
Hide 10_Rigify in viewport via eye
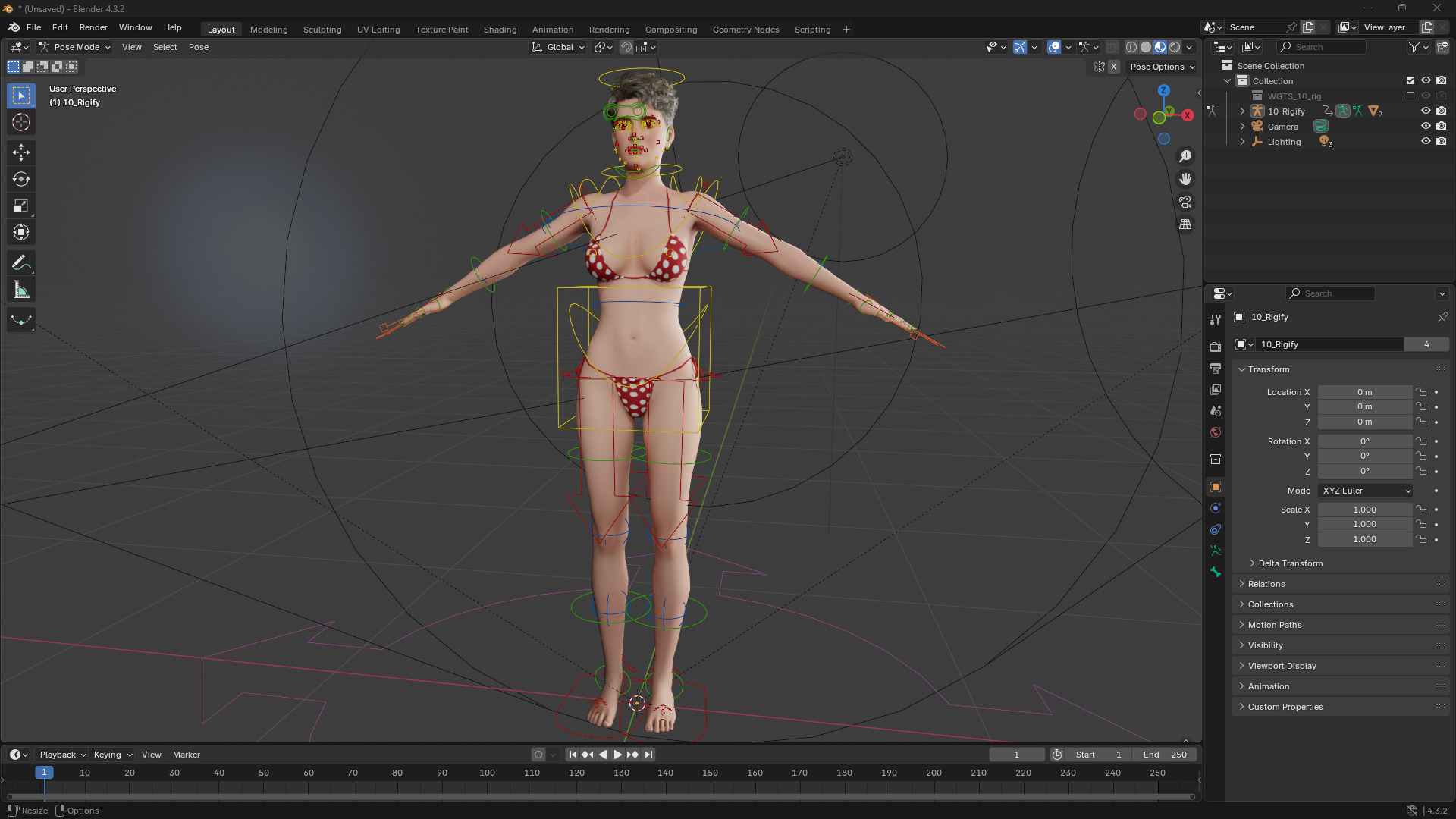1426,111
